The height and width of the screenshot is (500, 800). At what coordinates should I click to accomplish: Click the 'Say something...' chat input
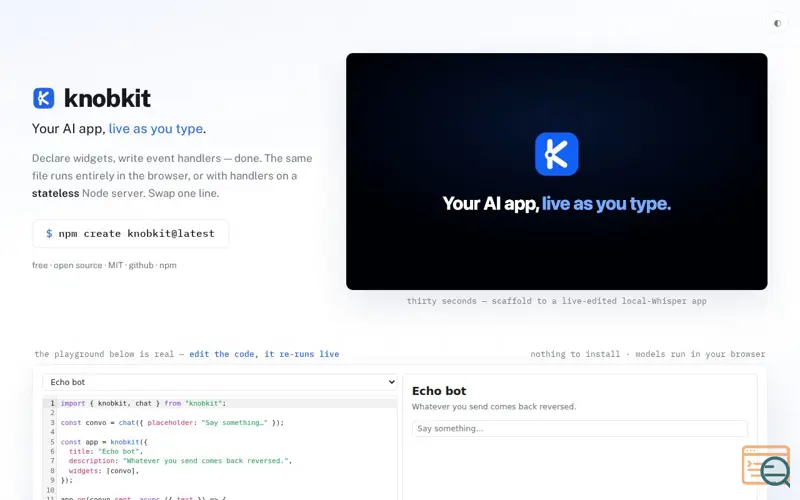point(580,429)
